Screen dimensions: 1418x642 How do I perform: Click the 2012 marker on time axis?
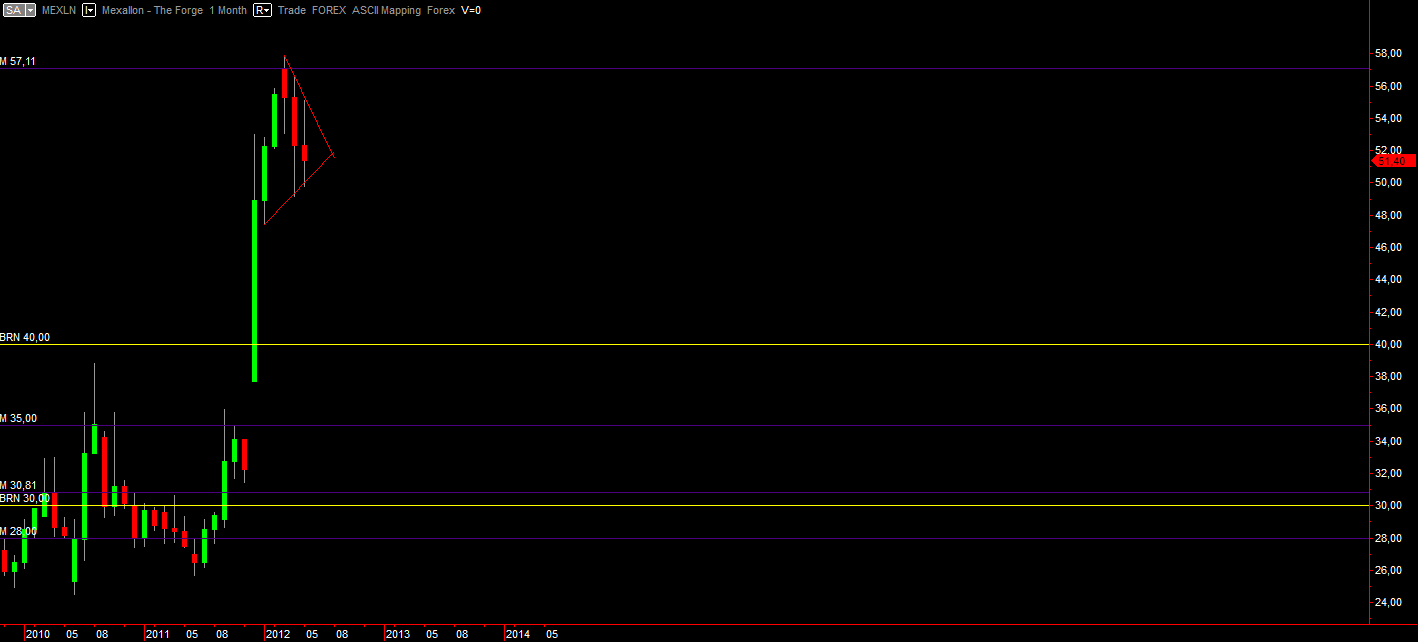278,634
